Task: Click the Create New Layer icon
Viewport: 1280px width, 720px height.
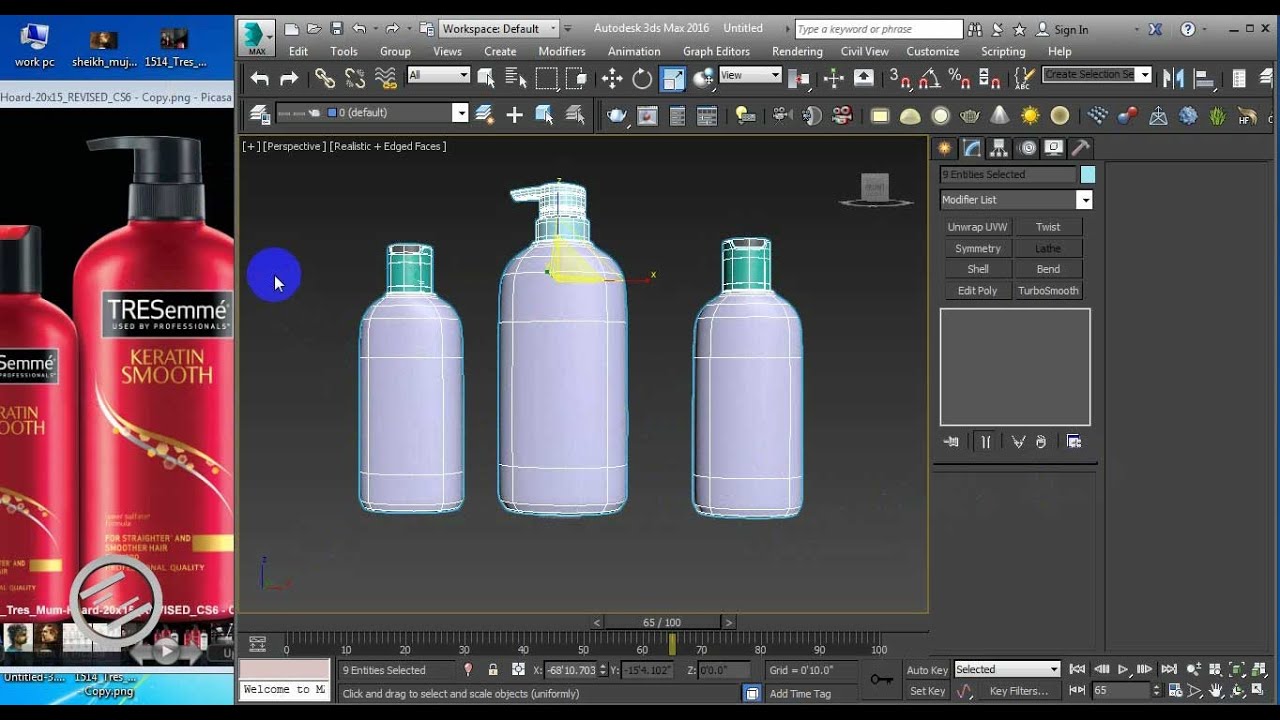Action: (x=485, y=114)
